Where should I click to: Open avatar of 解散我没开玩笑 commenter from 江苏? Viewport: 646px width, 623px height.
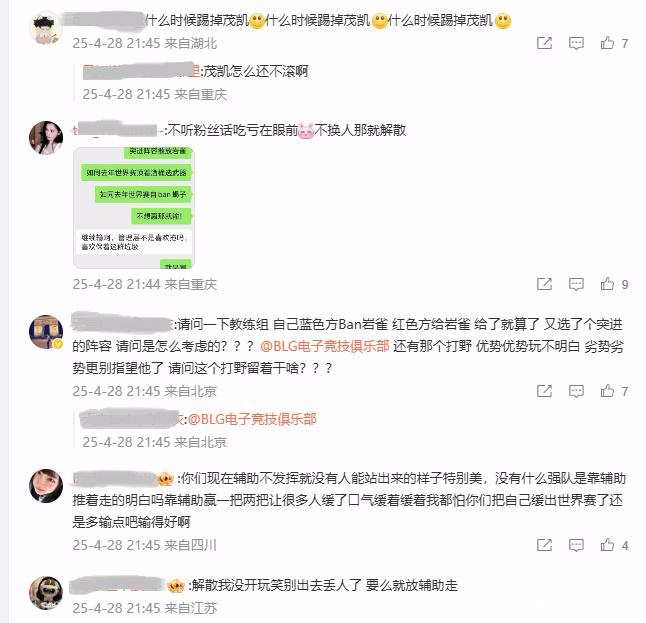tap(46, 593)
